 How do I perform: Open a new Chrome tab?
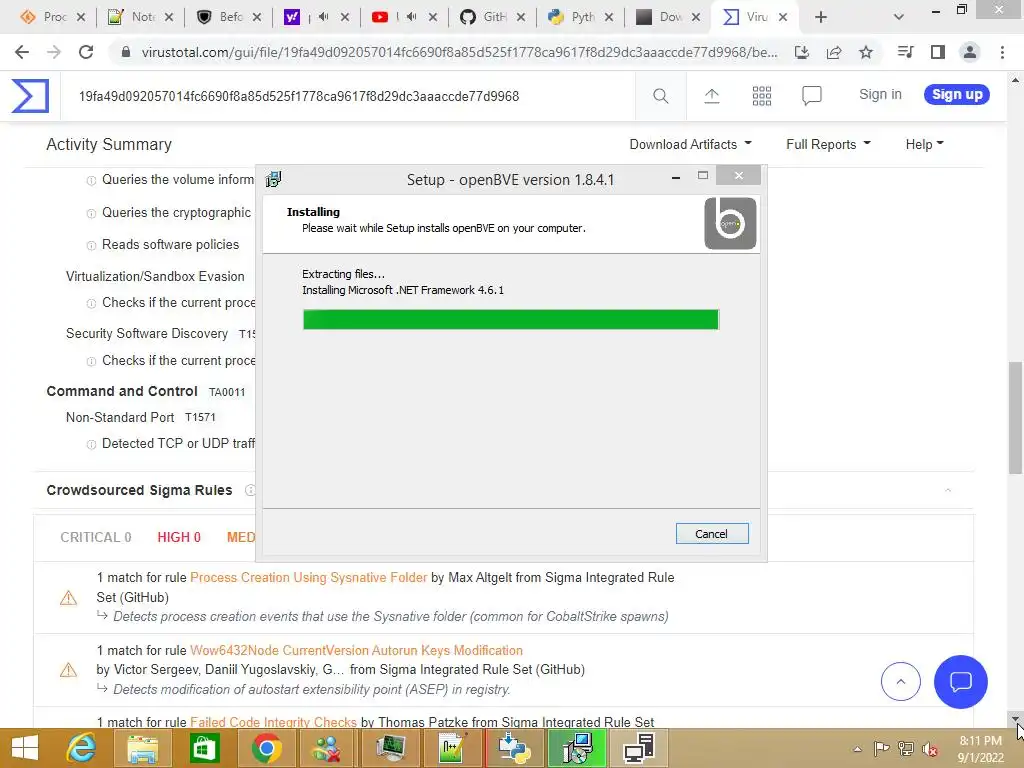coord(821,17)
